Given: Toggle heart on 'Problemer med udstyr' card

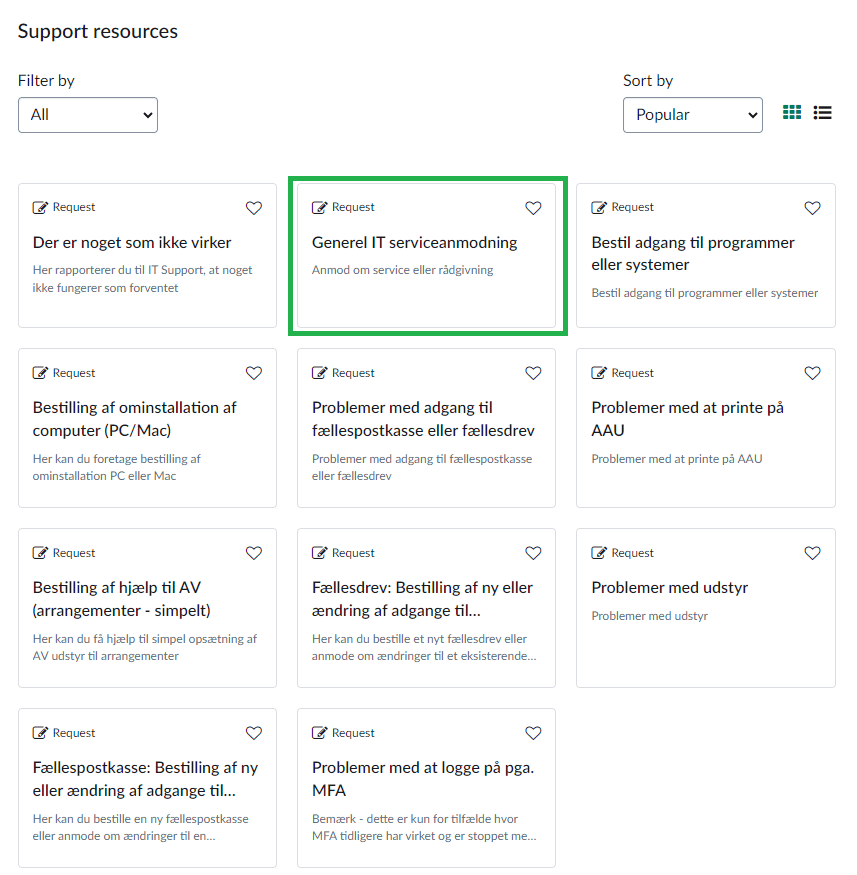Looking at the screenshot, I should coord(812,553).
